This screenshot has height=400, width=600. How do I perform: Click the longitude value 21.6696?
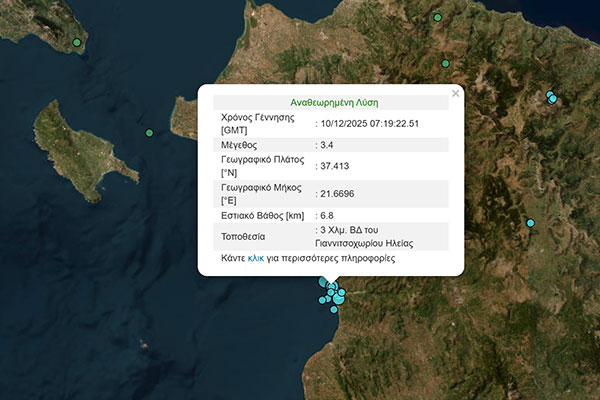pos(338,194)
